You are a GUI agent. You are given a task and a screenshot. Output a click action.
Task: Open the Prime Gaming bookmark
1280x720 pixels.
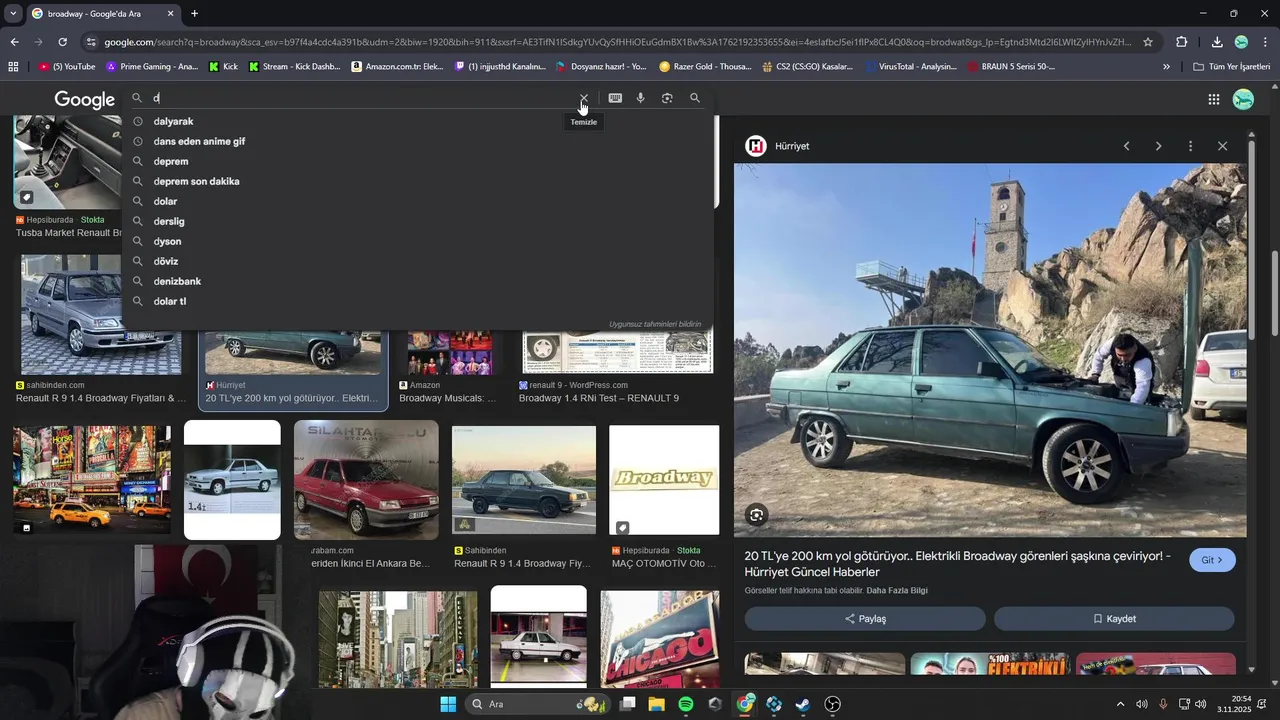[152, 67]
